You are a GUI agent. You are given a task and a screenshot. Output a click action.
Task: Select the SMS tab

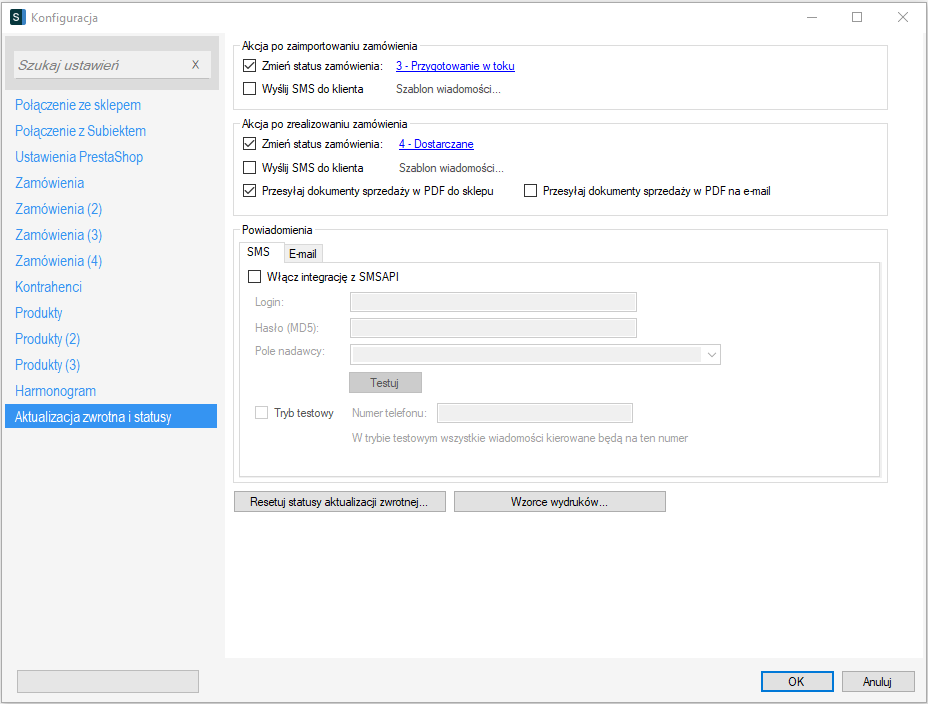pyautogui.click(x=258, y=253)
